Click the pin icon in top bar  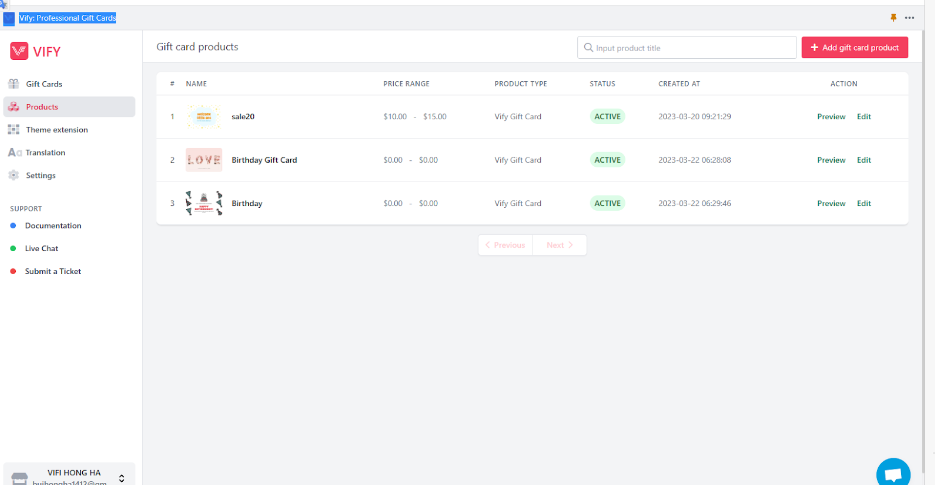pos(893,18)
